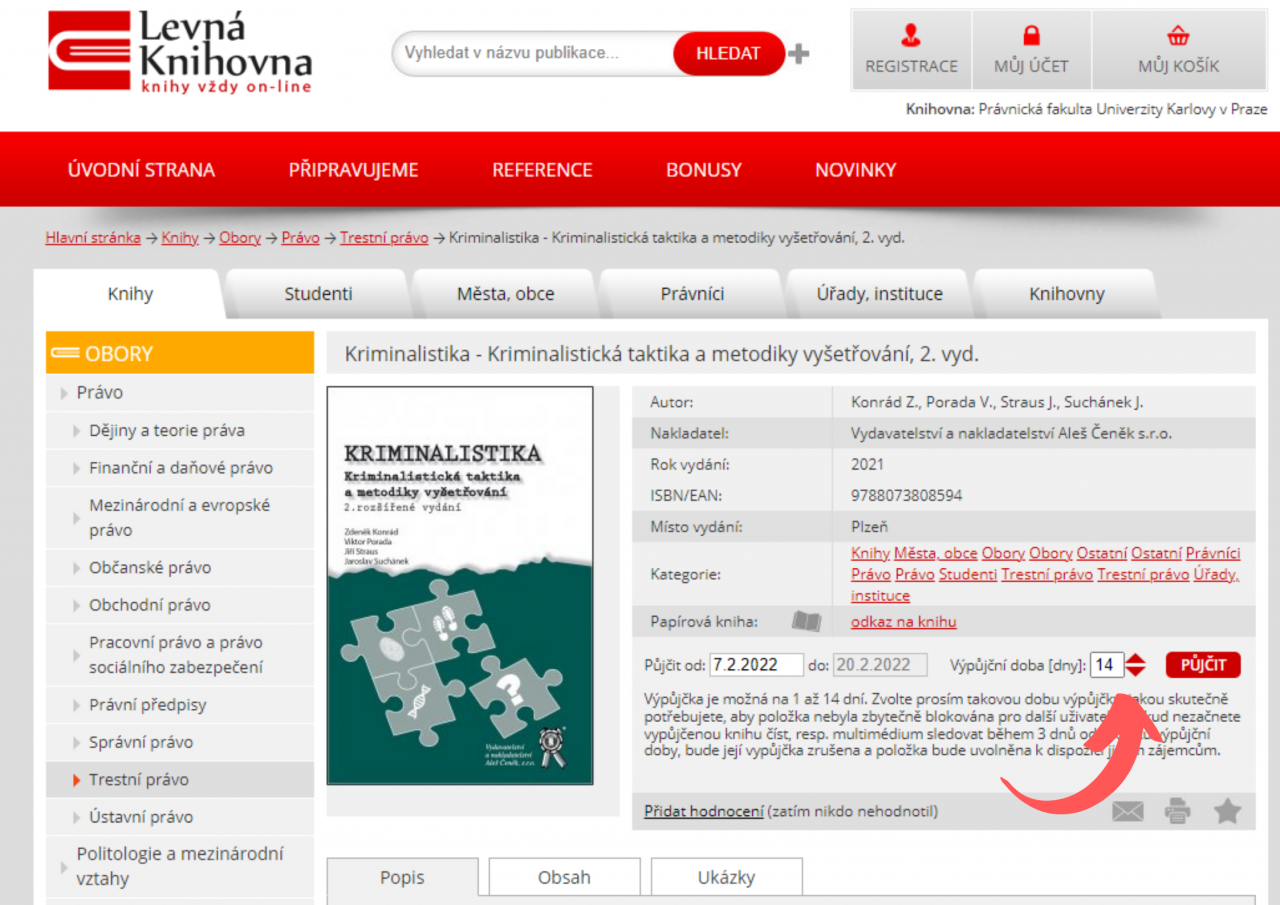The image size is (1280, 905).
Task: Expand Obchodní právo category
Action: [180, 605]
